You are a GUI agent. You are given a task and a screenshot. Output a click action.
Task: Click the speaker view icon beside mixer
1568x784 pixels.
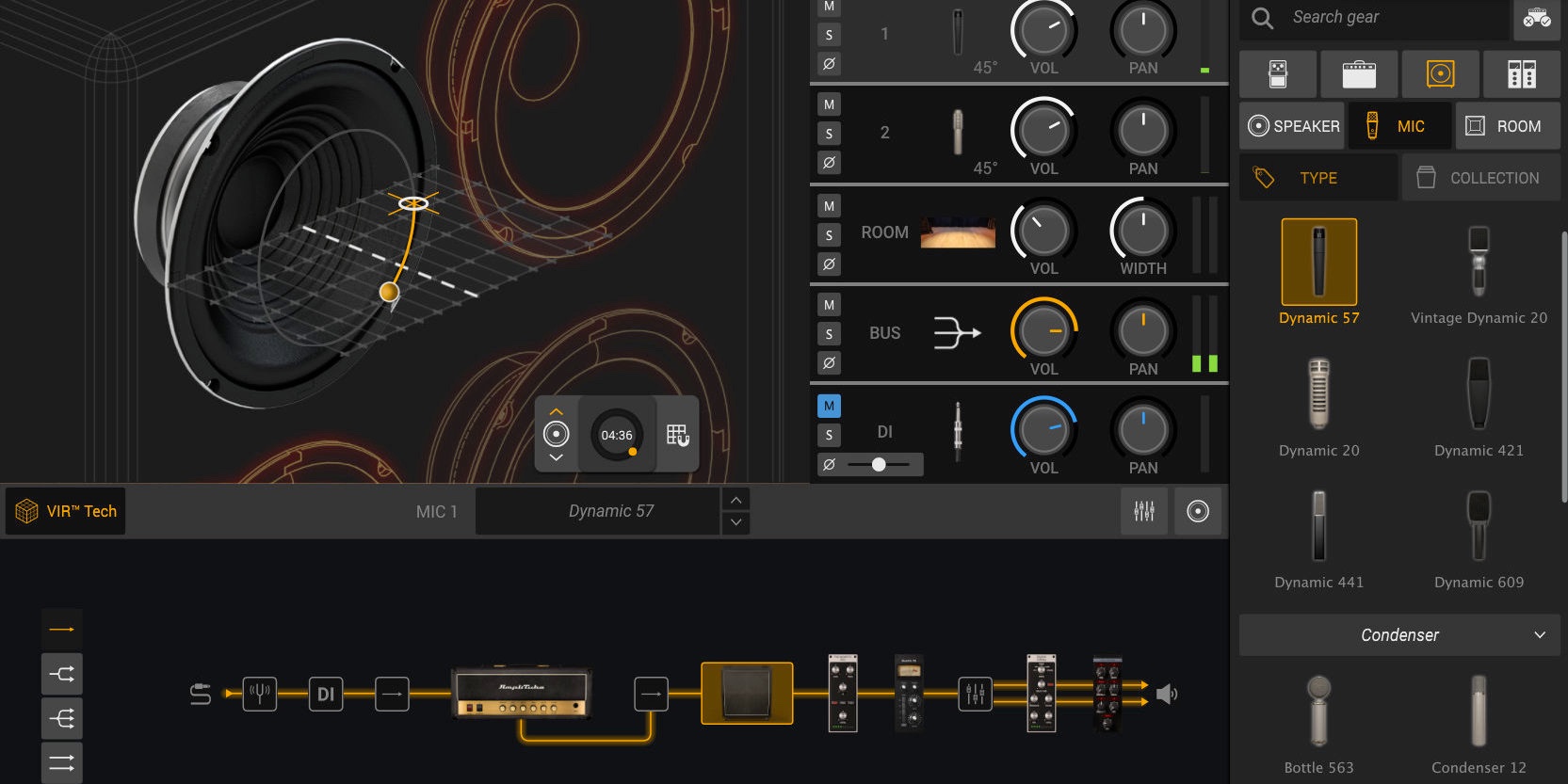tap(1198, 511)
